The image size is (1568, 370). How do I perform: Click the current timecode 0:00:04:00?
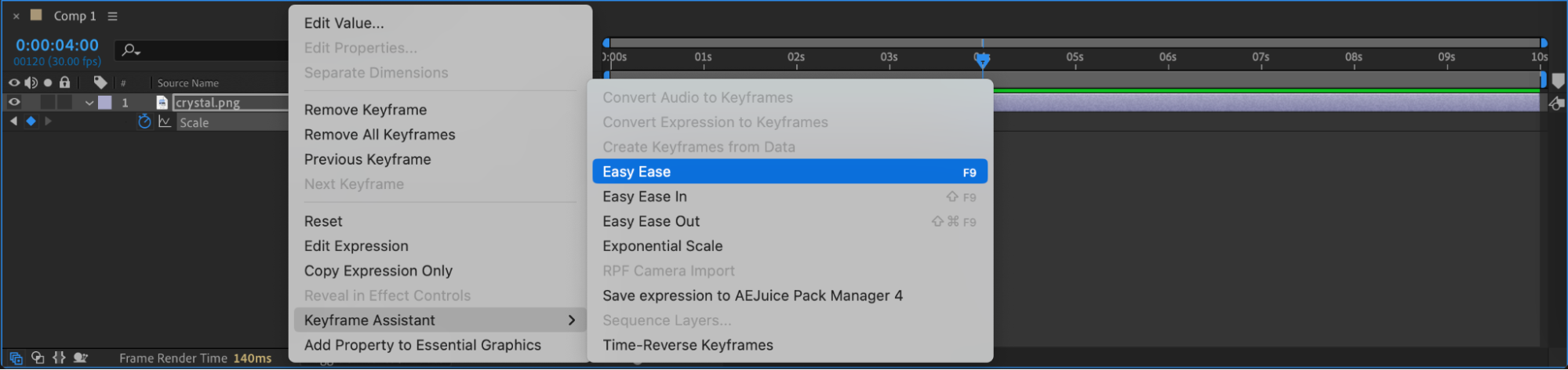[x=57, y=45]
